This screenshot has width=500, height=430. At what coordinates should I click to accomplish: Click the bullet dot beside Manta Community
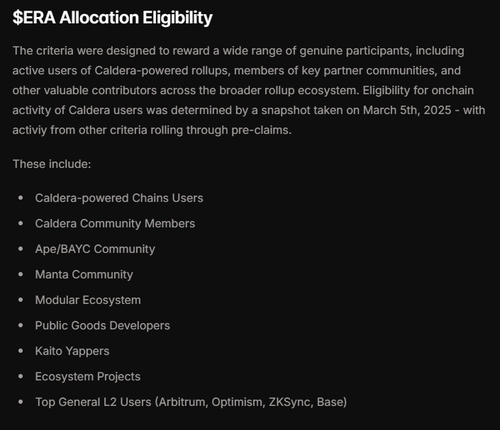coord(21,274)
